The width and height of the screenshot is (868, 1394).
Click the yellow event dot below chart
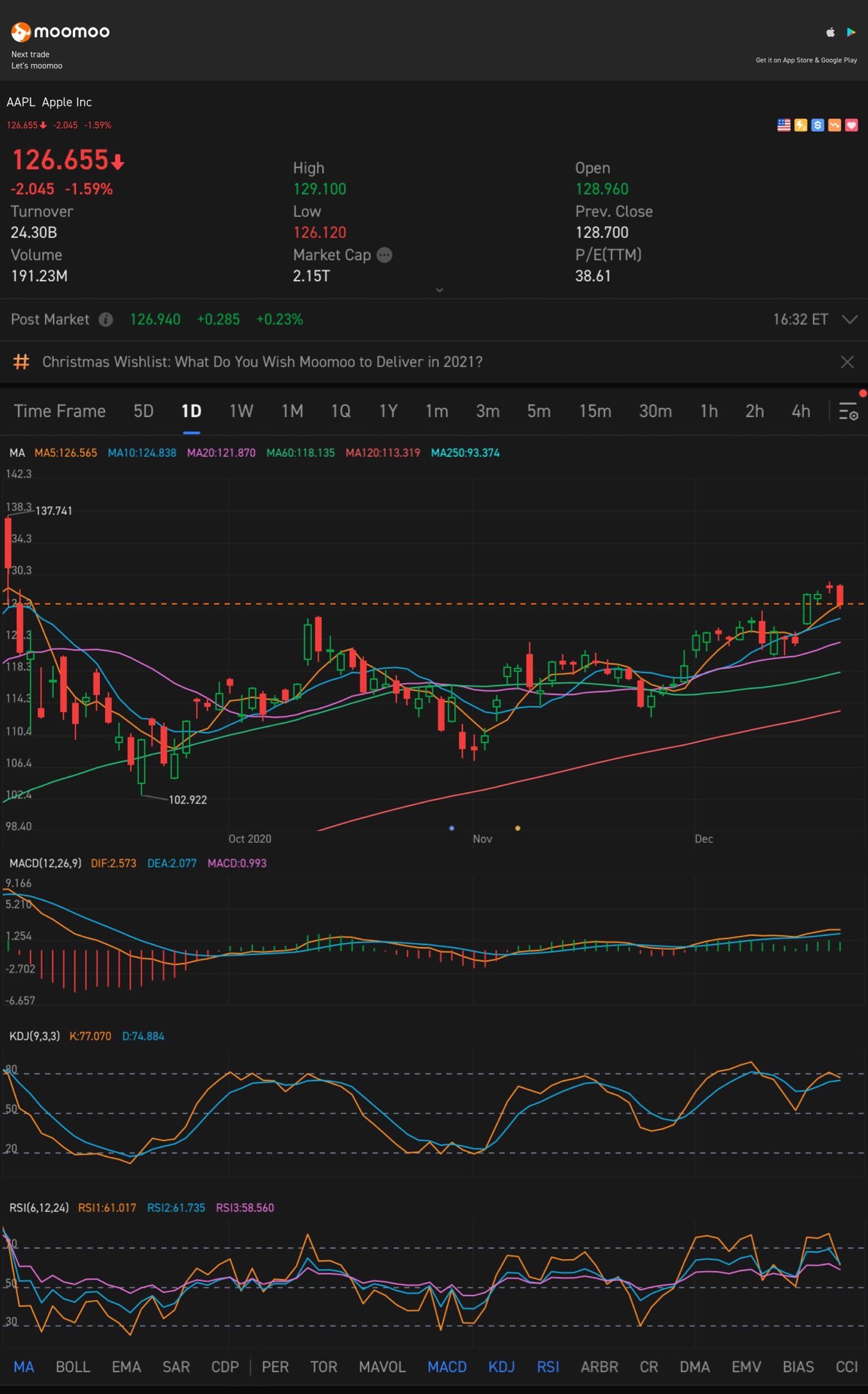(x=518, y=828)
